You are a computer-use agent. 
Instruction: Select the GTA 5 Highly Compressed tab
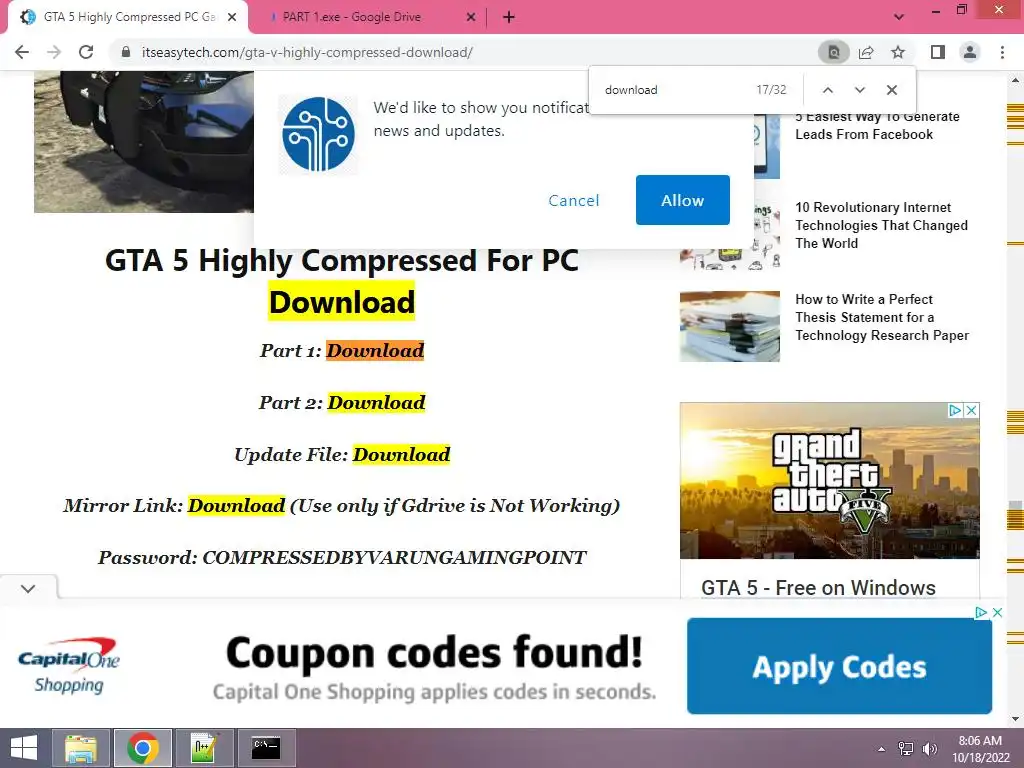tap(128, 18)
